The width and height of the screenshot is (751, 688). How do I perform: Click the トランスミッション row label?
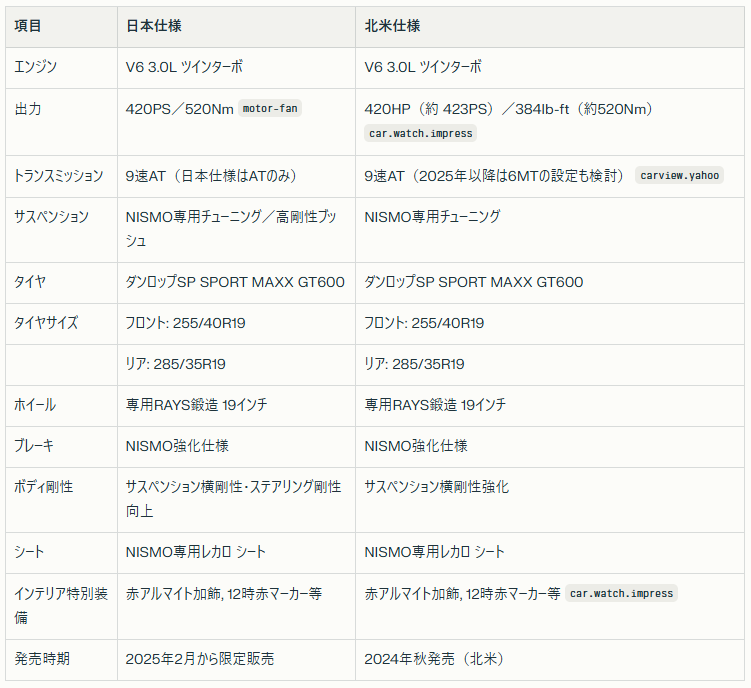pyautogui.click(x=59, y=175)
